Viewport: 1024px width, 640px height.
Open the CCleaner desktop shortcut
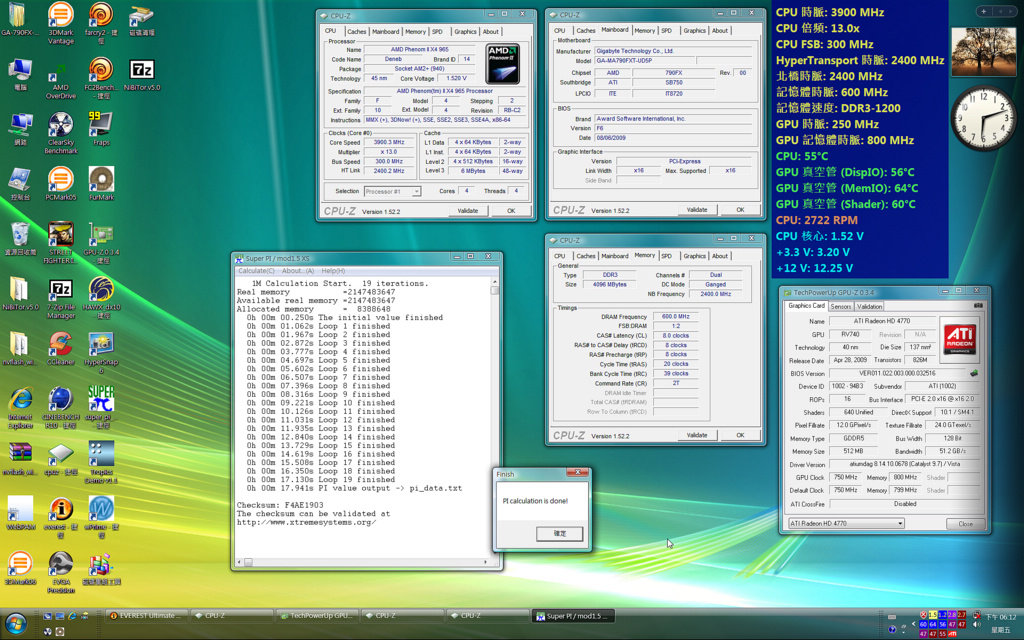[x=60, y=345]
